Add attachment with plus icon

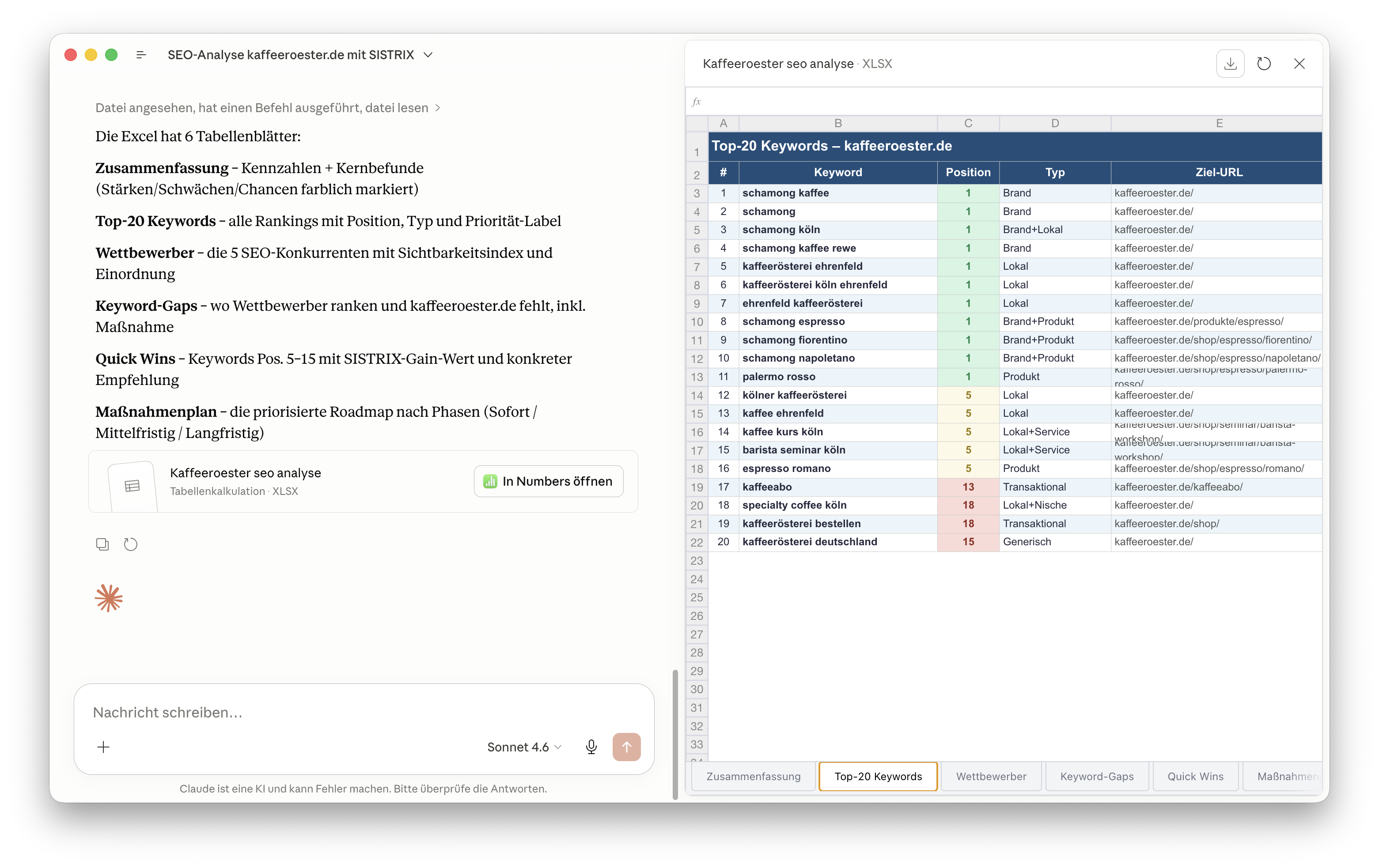click(103, 747)
